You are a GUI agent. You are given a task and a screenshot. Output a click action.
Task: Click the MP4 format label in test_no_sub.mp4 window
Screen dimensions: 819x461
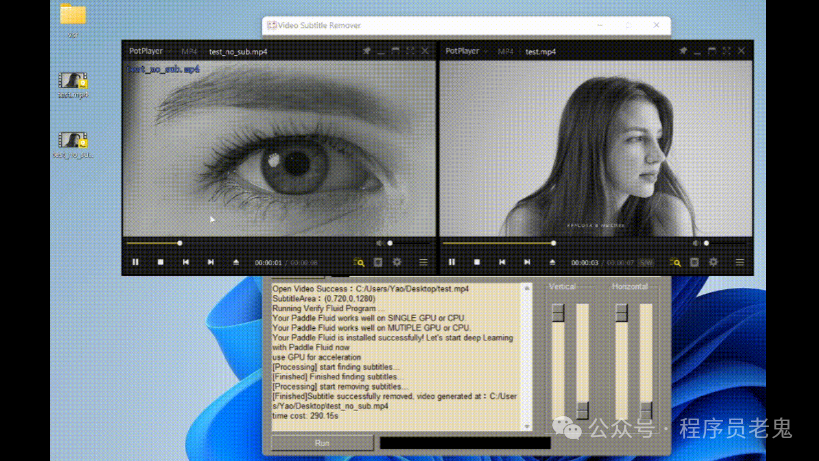(x=189, y=51)
